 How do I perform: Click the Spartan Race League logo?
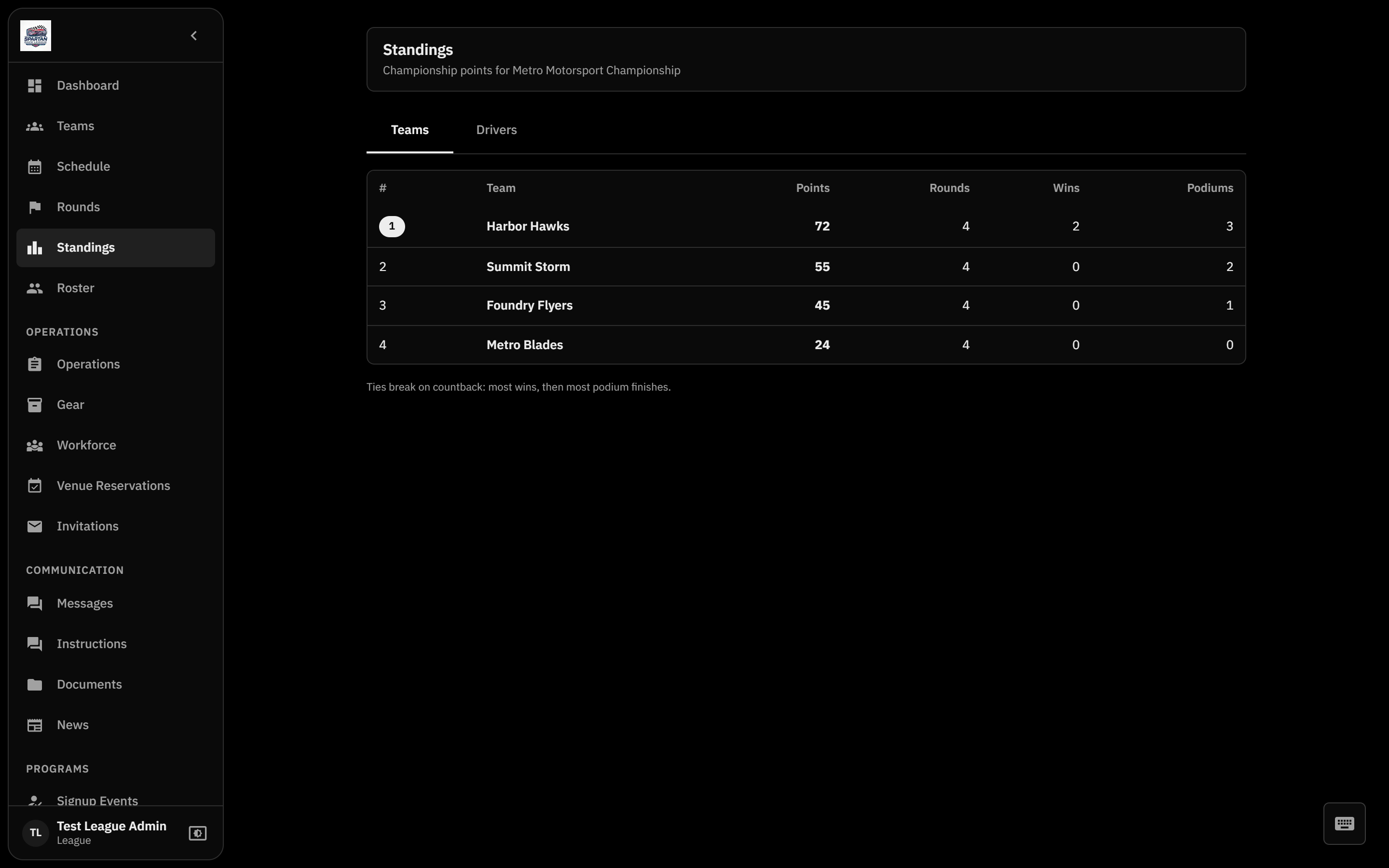36,36
